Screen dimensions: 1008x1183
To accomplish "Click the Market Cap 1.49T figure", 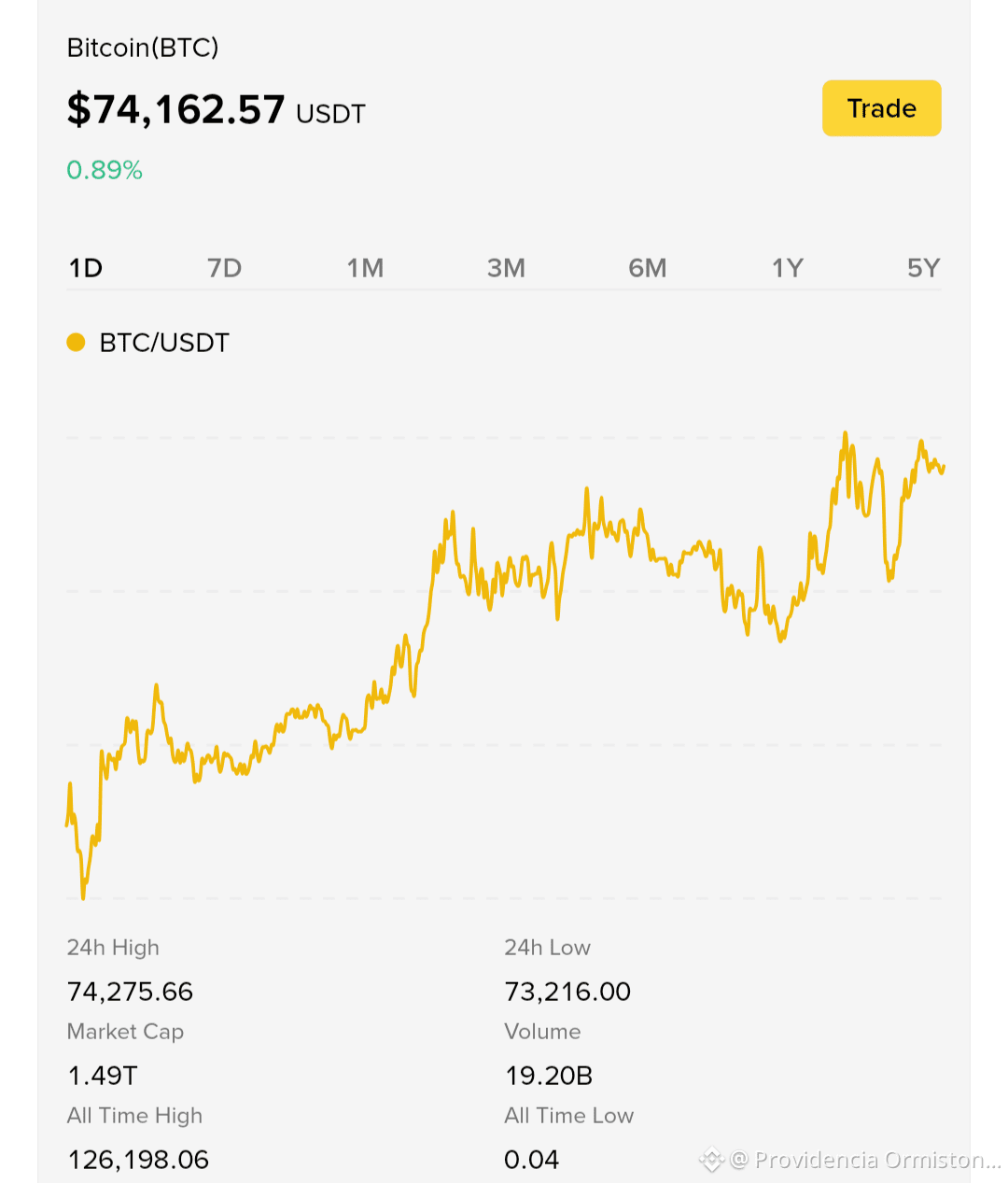I will coord(103,1076).
